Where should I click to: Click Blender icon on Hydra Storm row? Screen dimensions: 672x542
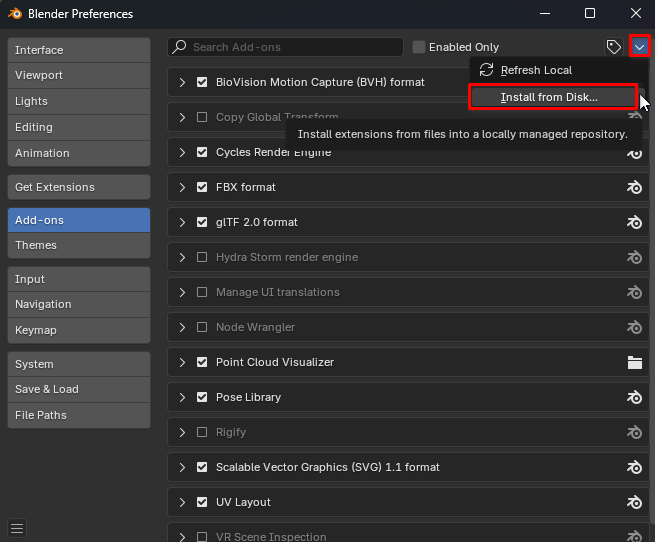pos(634,257)
